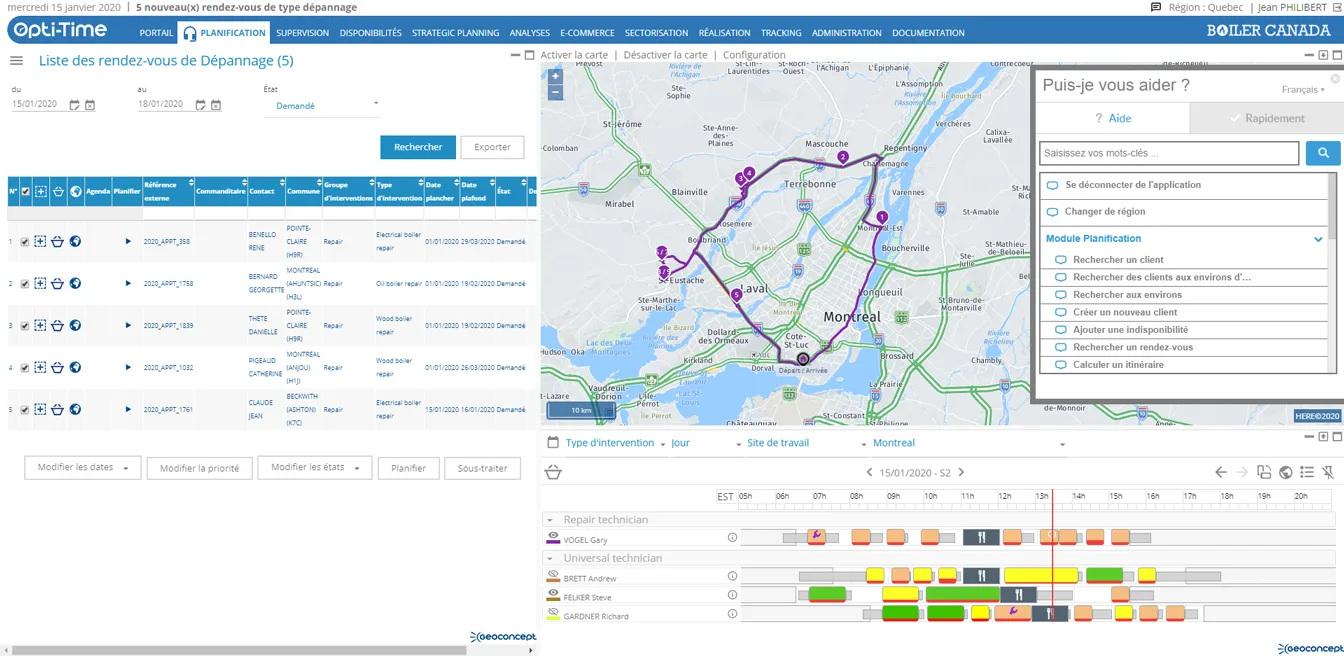Open the Type d'intervention dropdown
1344x656 pixels.
tap(615, 443)
